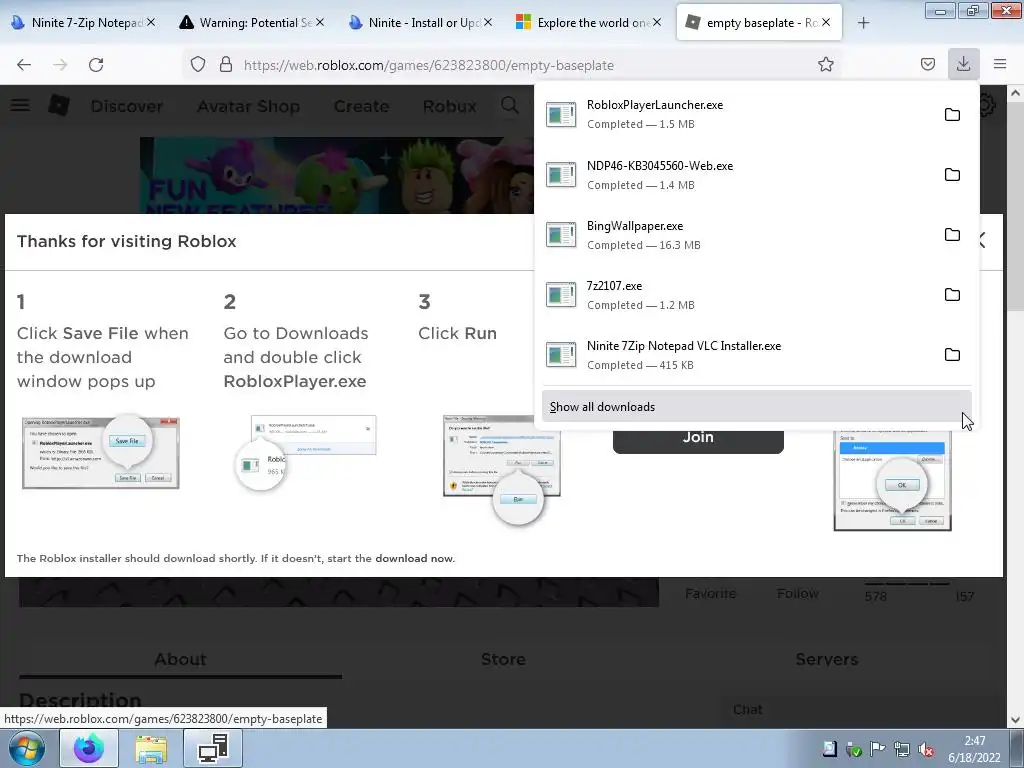The height and width of the screenshot is (768, 1024).
Task: Open the Create menu item
Action: tap(361, 106)
